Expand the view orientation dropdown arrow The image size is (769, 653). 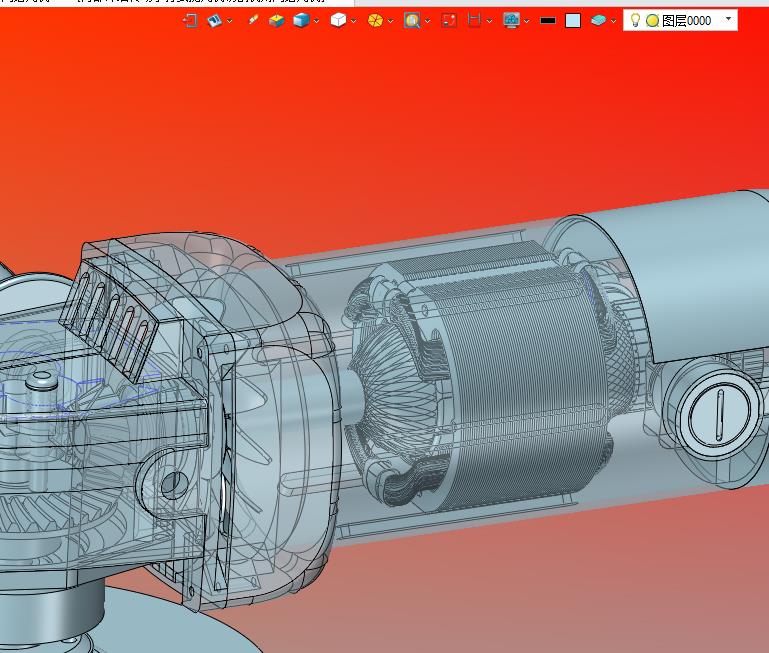[x=230, y=21]
